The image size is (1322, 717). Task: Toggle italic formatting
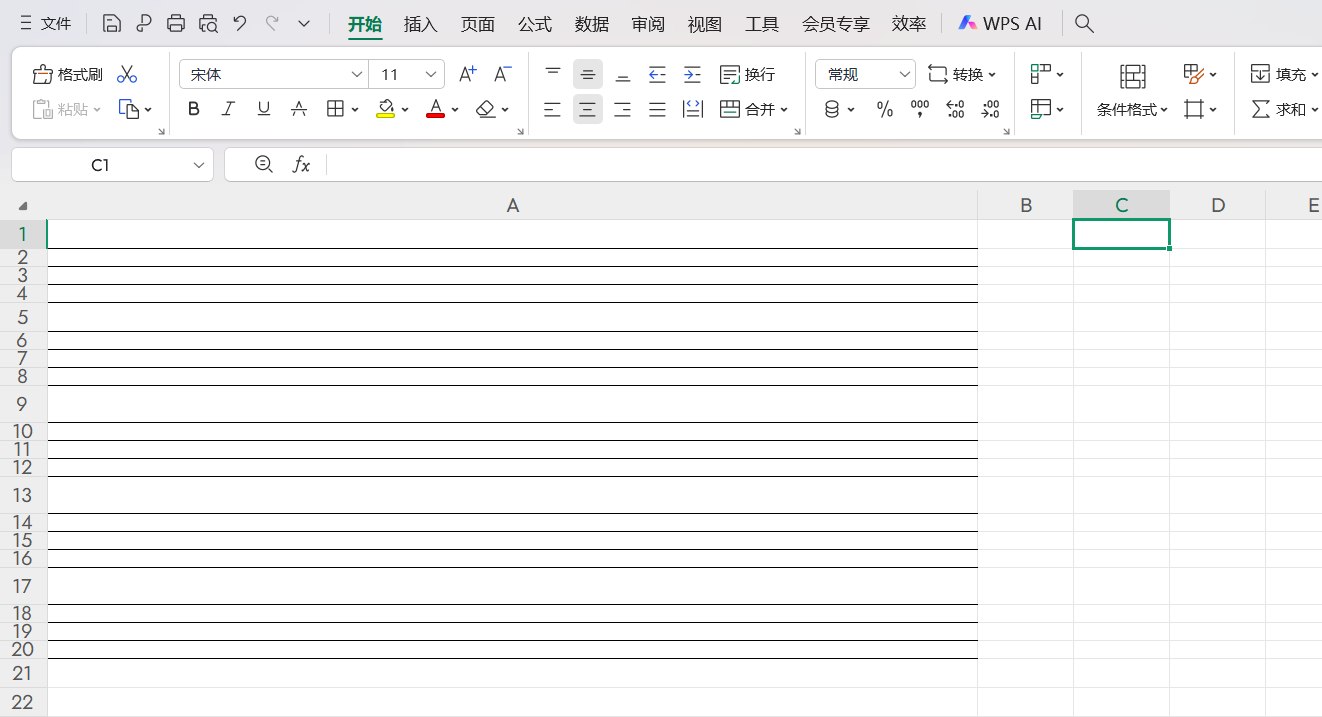click(228, 109)
